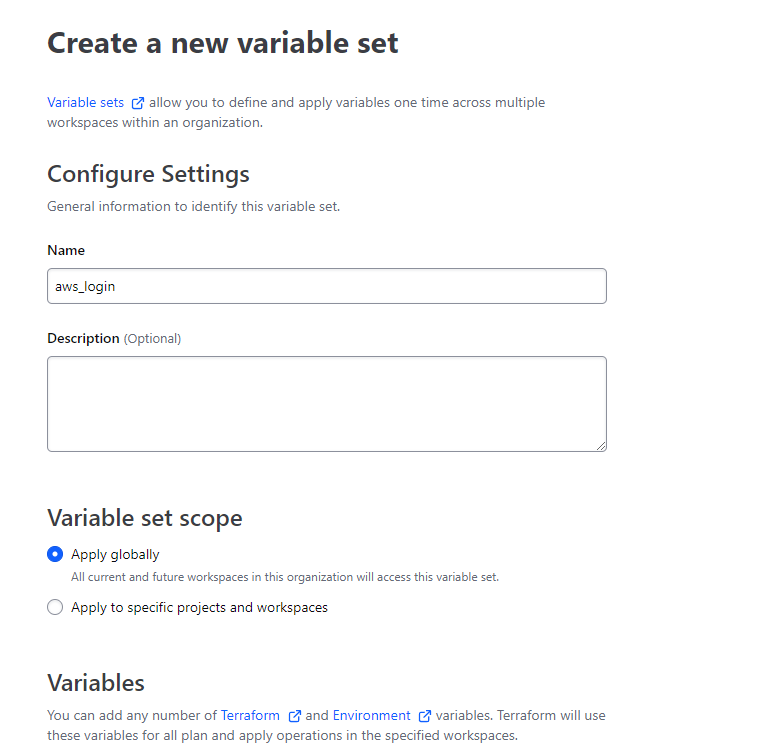This screenshot has width=780, height=746.
Task: Select the Apply globally radio button
Action: click(x=55, y=555)
